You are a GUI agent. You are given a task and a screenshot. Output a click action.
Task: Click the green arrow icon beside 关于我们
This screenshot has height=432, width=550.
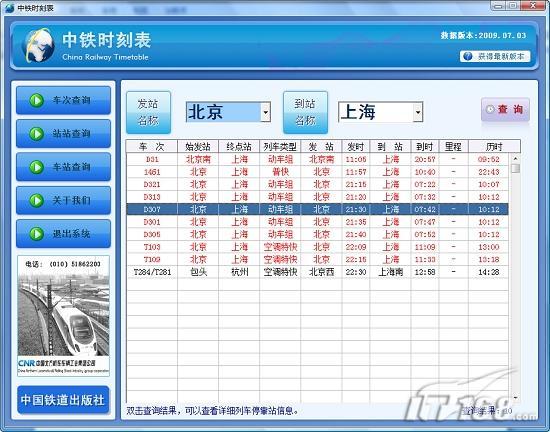point(36,200)
